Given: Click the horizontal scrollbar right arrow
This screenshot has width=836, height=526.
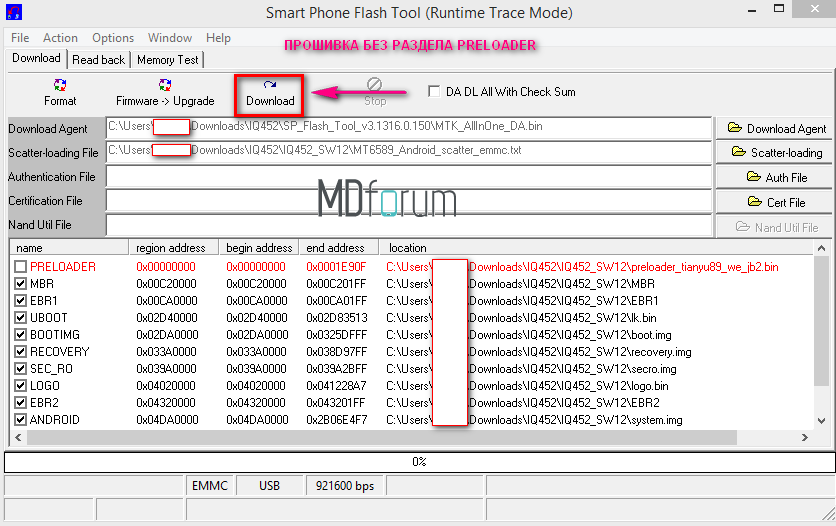Looking at the screenshot, I should coord(805,438).
